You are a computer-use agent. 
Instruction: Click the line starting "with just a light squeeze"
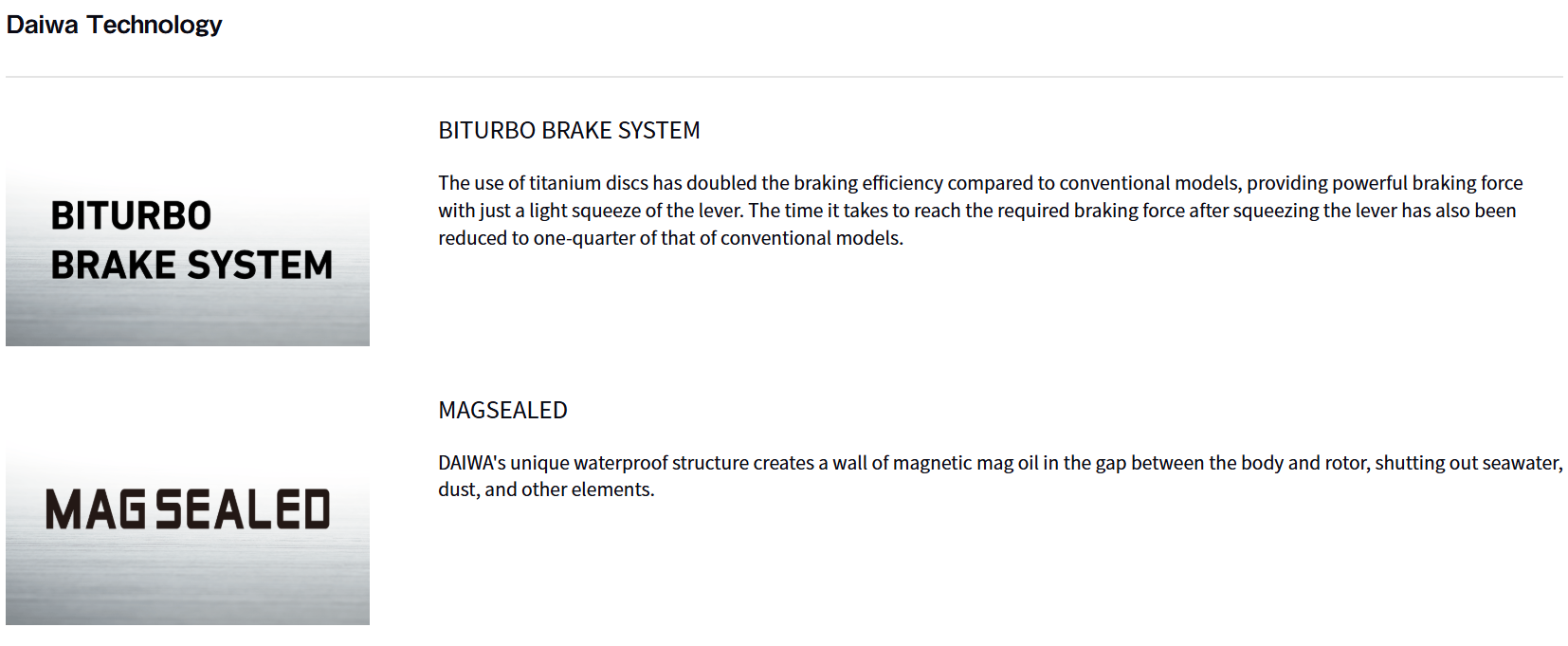(x=976, y=211)
